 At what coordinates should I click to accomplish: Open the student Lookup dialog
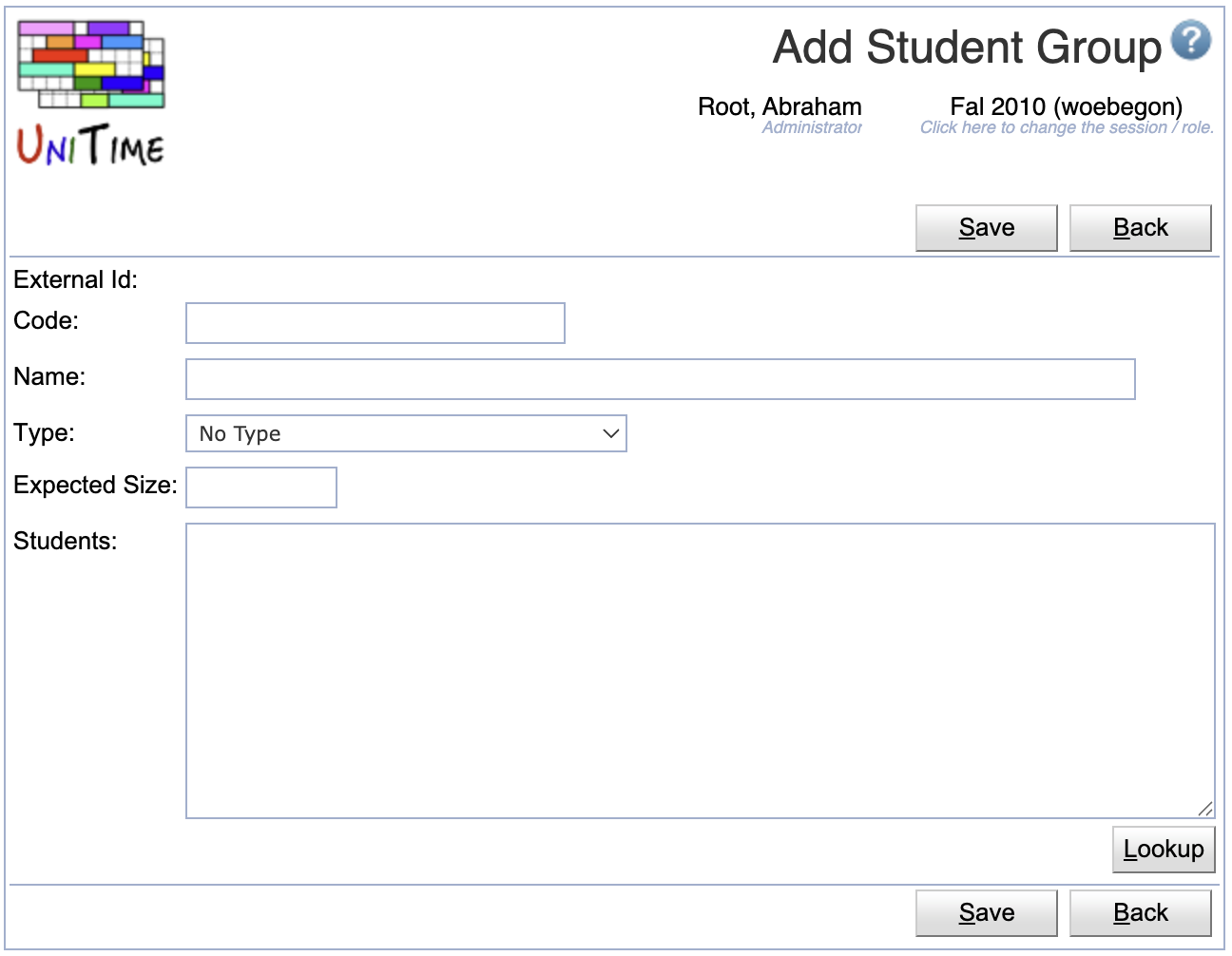click(1164, 850)
